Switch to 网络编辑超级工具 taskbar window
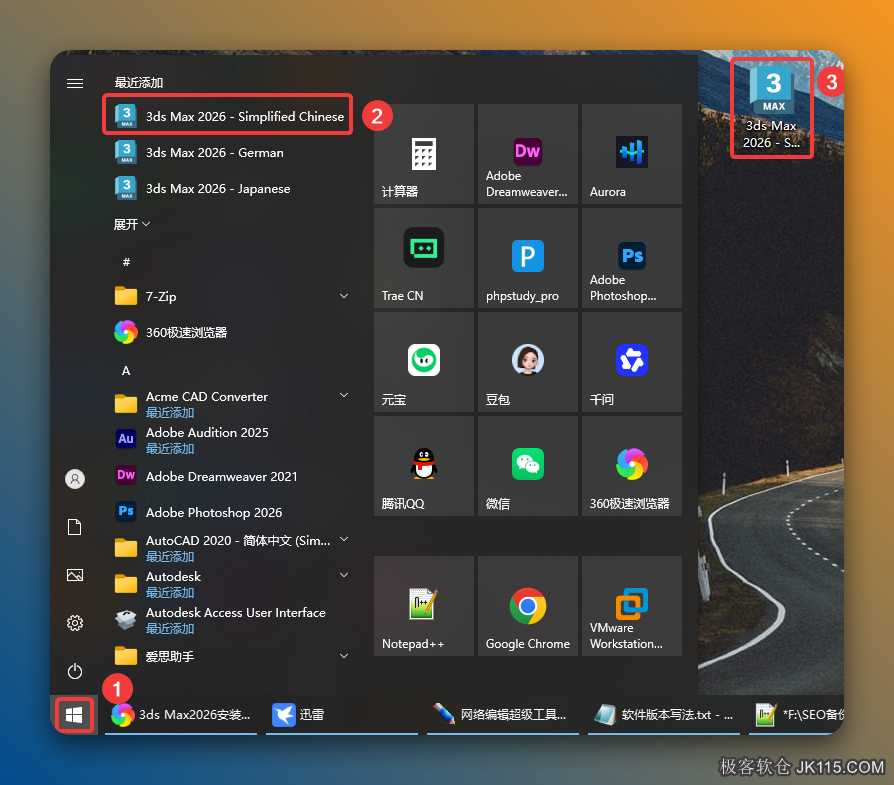 pyautogui.click(x=503, y=714)
